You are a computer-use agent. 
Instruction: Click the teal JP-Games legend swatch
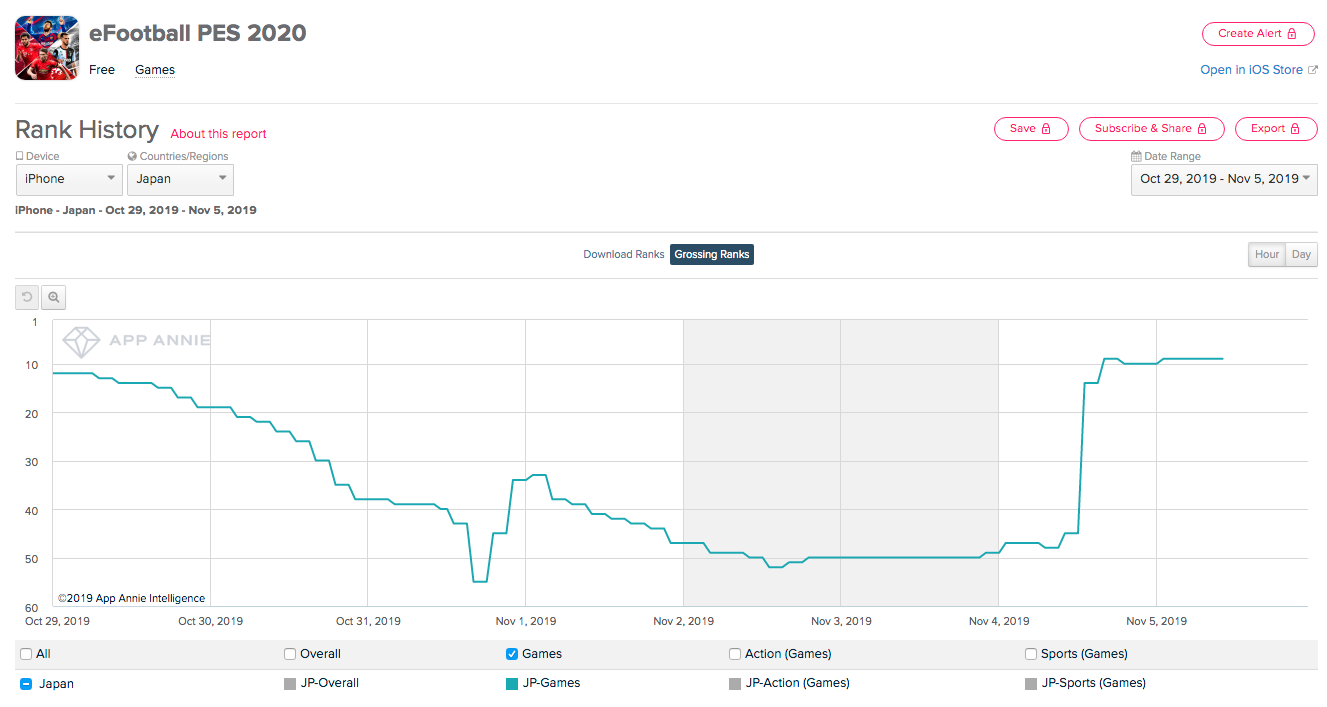(512, 684)
